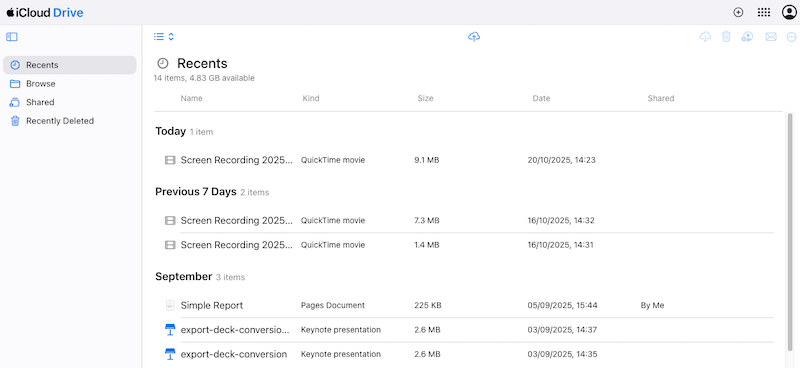800x368 pixels.
Task: Click the download cloud icon in the toolbar
Action: pyautogui.click(x=705, y=37)
